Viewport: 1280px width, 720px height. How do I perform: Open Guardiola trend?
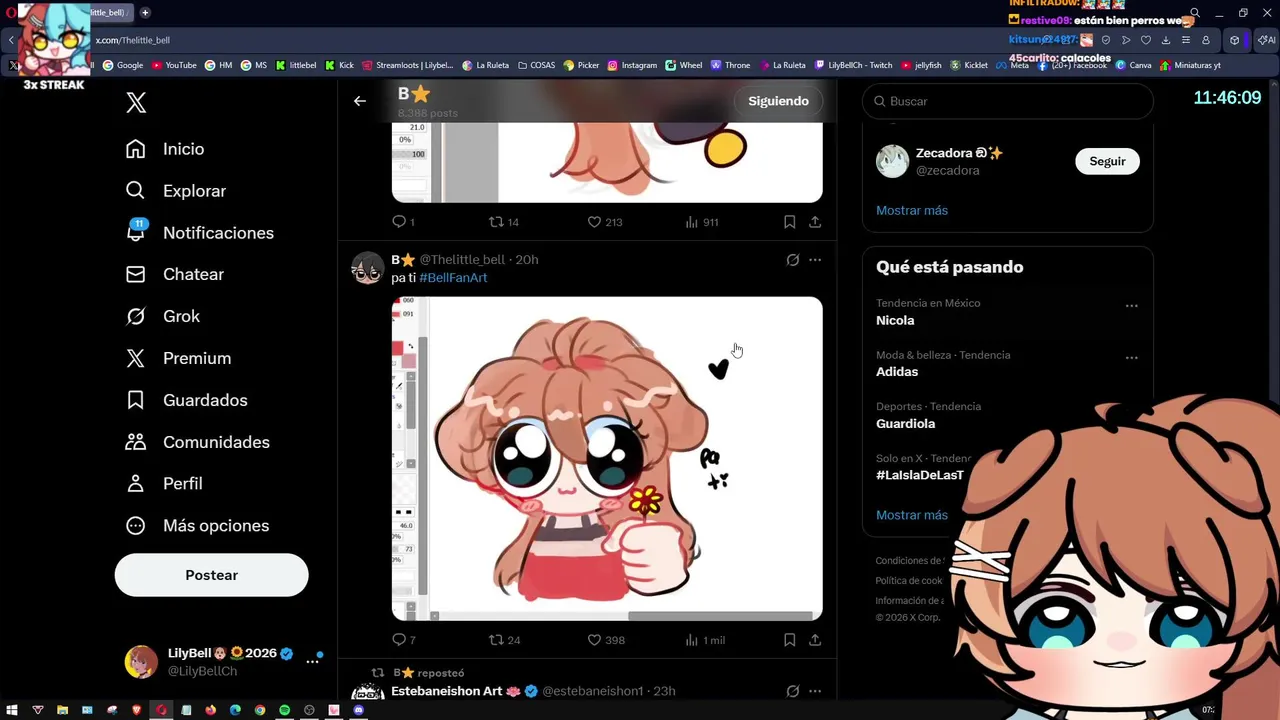coord(905,424)
